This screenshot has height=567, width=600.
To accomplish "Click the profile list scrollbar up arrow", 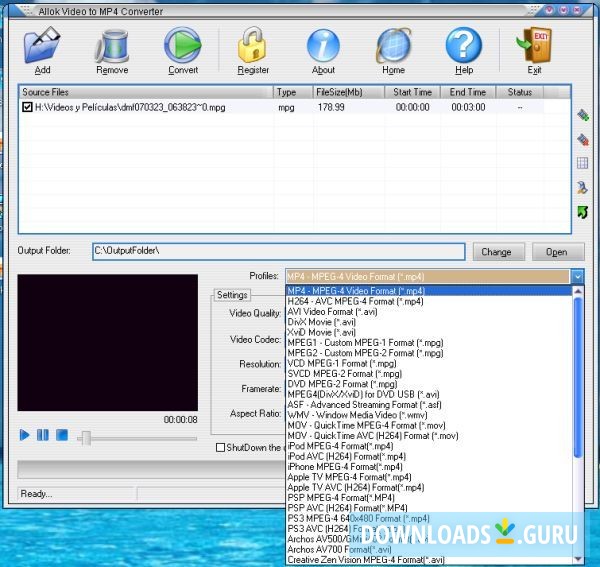I will (x=578, y=292).
